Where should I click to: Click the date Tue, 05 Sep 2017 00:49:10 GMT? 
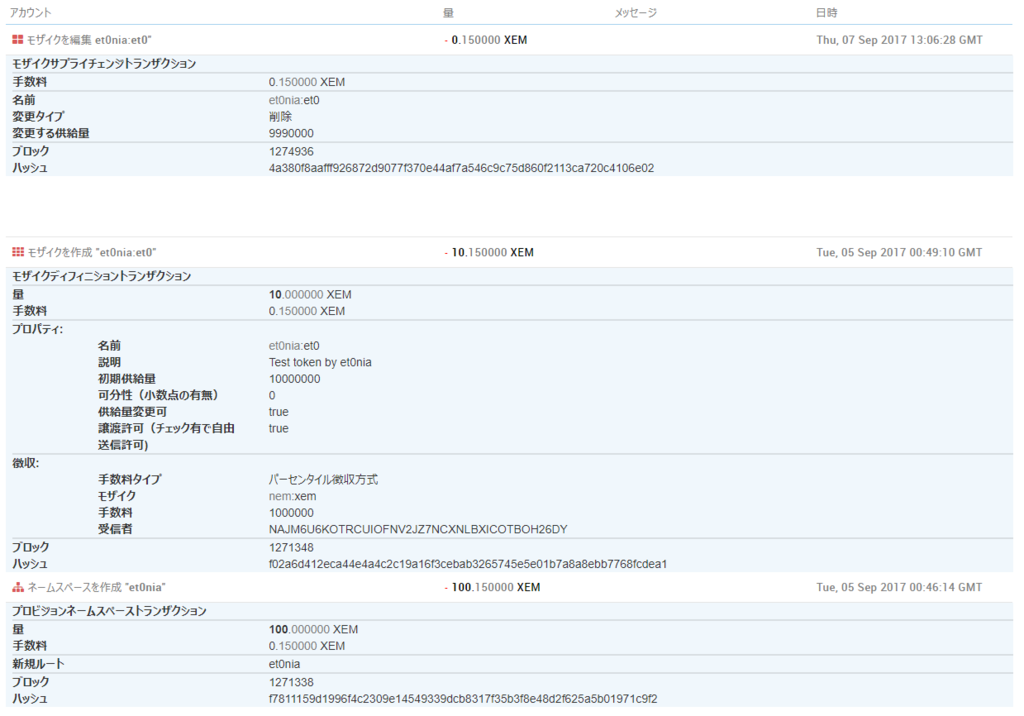point(899,252)
